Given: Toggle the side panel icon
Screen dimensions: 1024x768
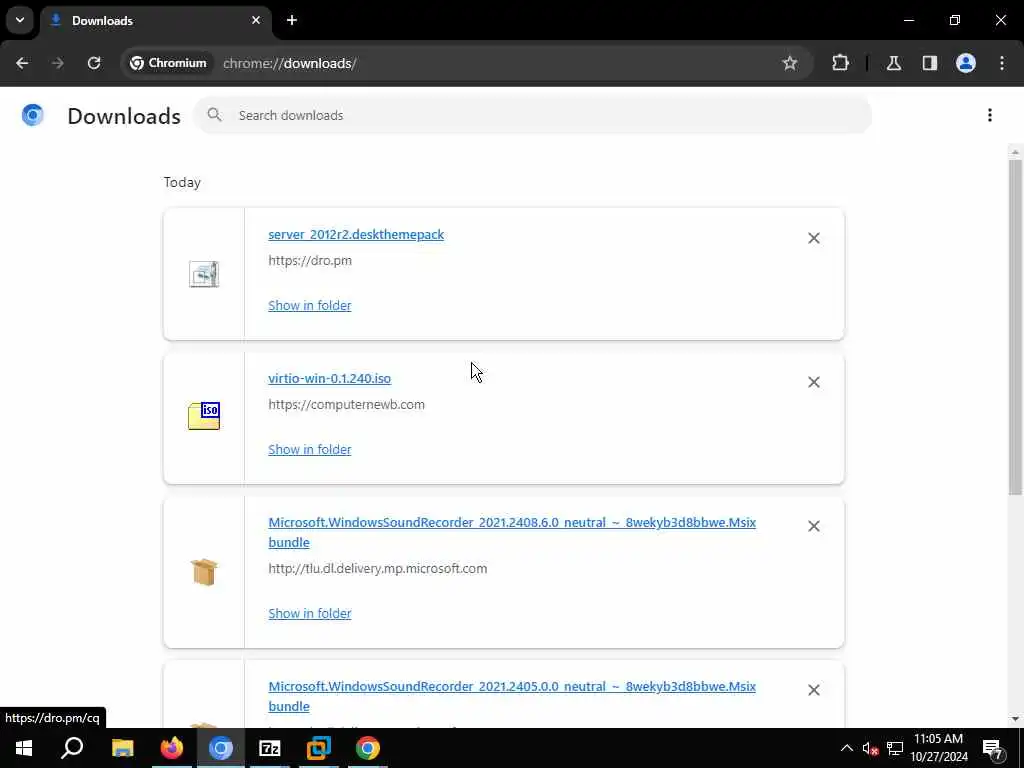Looking at the screenshot, I should [929, 63].
